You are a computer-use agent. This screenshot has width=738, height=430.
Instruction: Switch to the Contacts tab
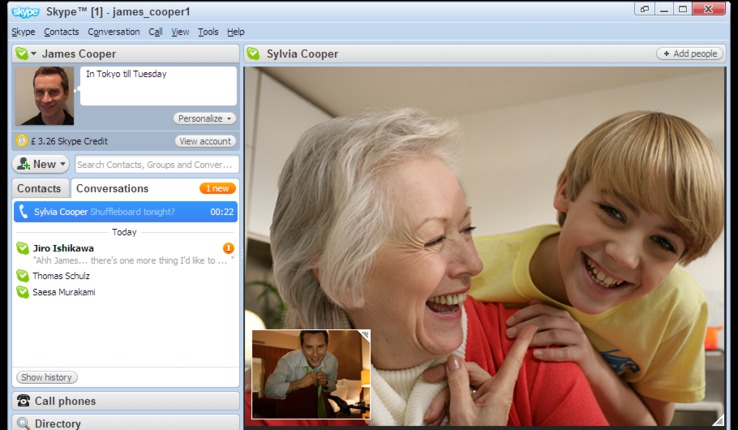(x=39, y=188)
